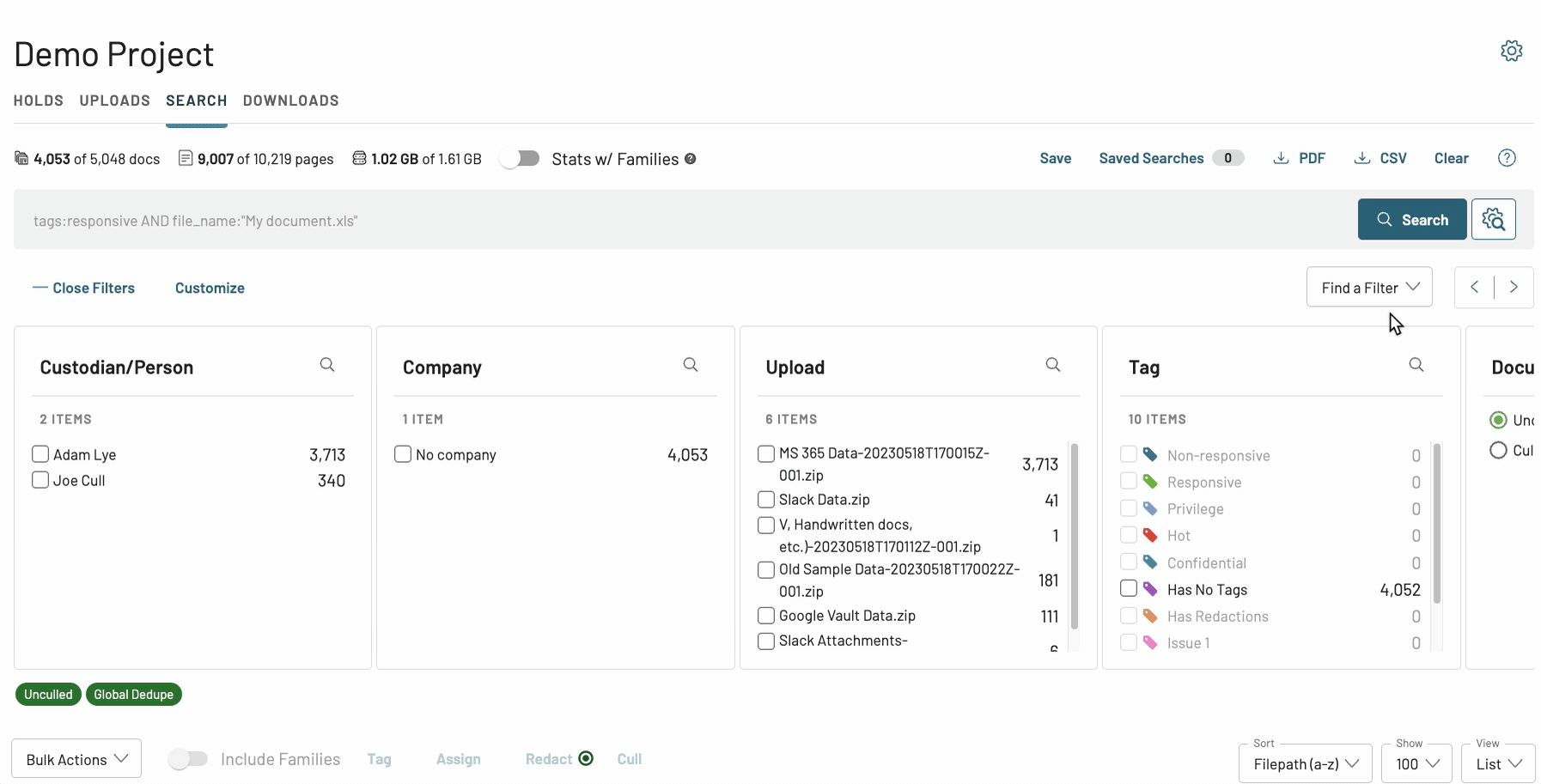The width and height of the screenshot is (1541, 784).
Task: Go to previous filter arrow
Action: click(1475, 288)
